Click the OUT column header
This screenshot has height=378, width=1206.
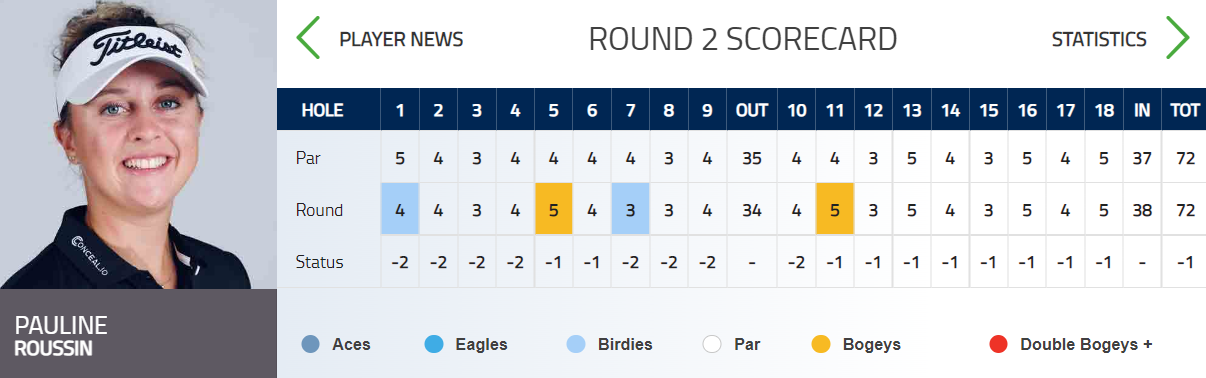751,110
